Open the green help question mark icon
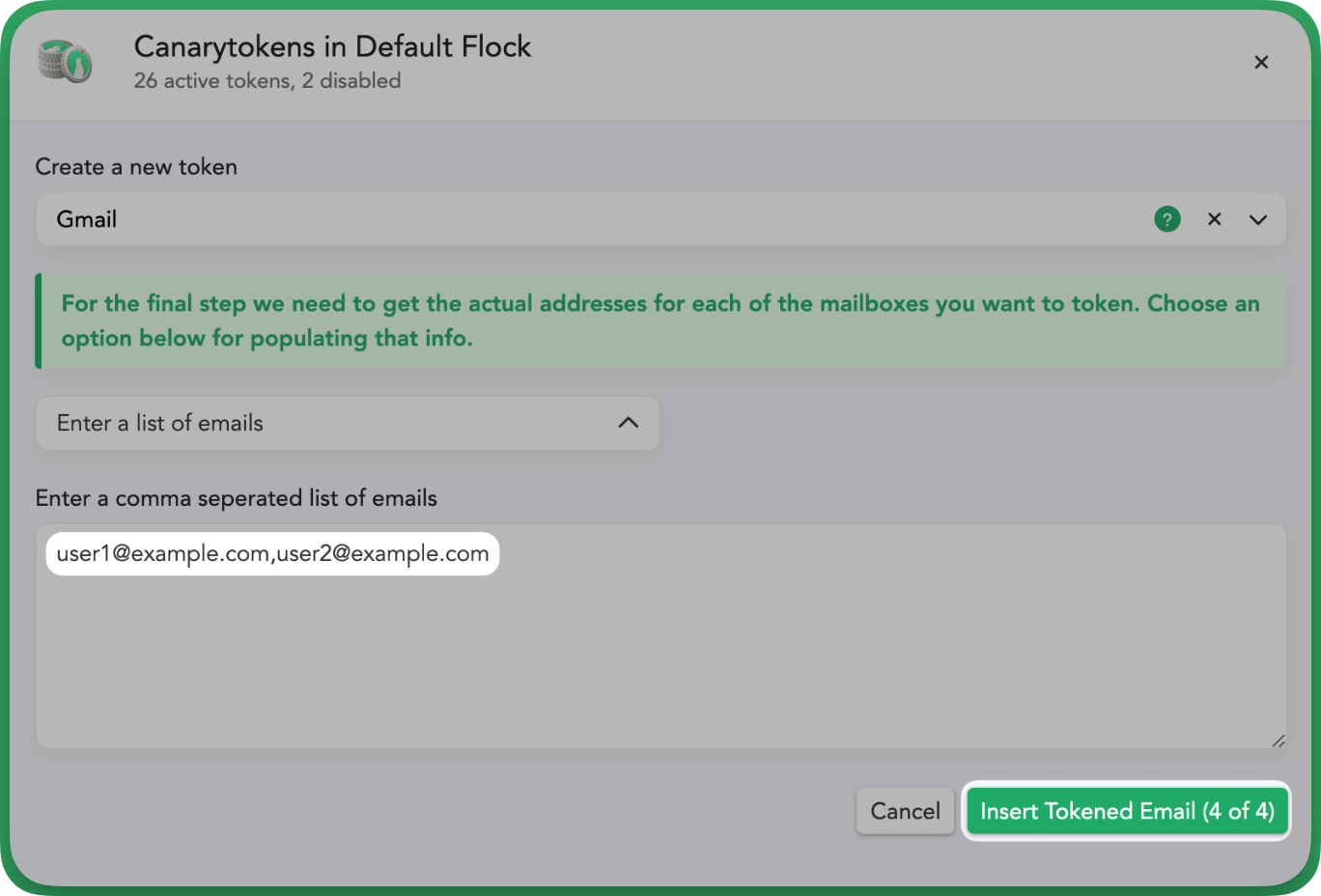This screenshot has height=896, width=1321. (x=1167, y=219)
